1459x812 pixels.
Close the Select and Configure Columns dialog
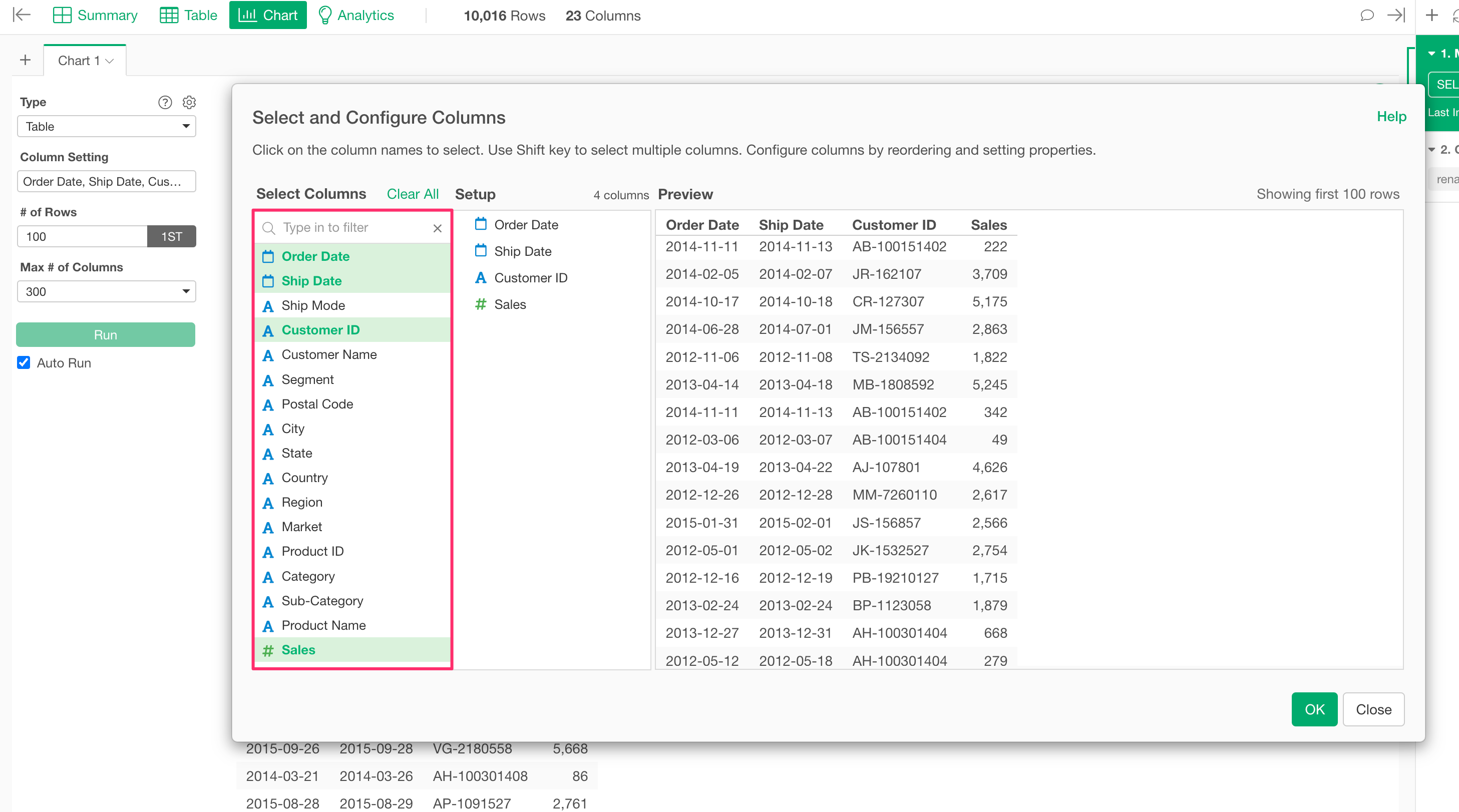pos(1373,709)
